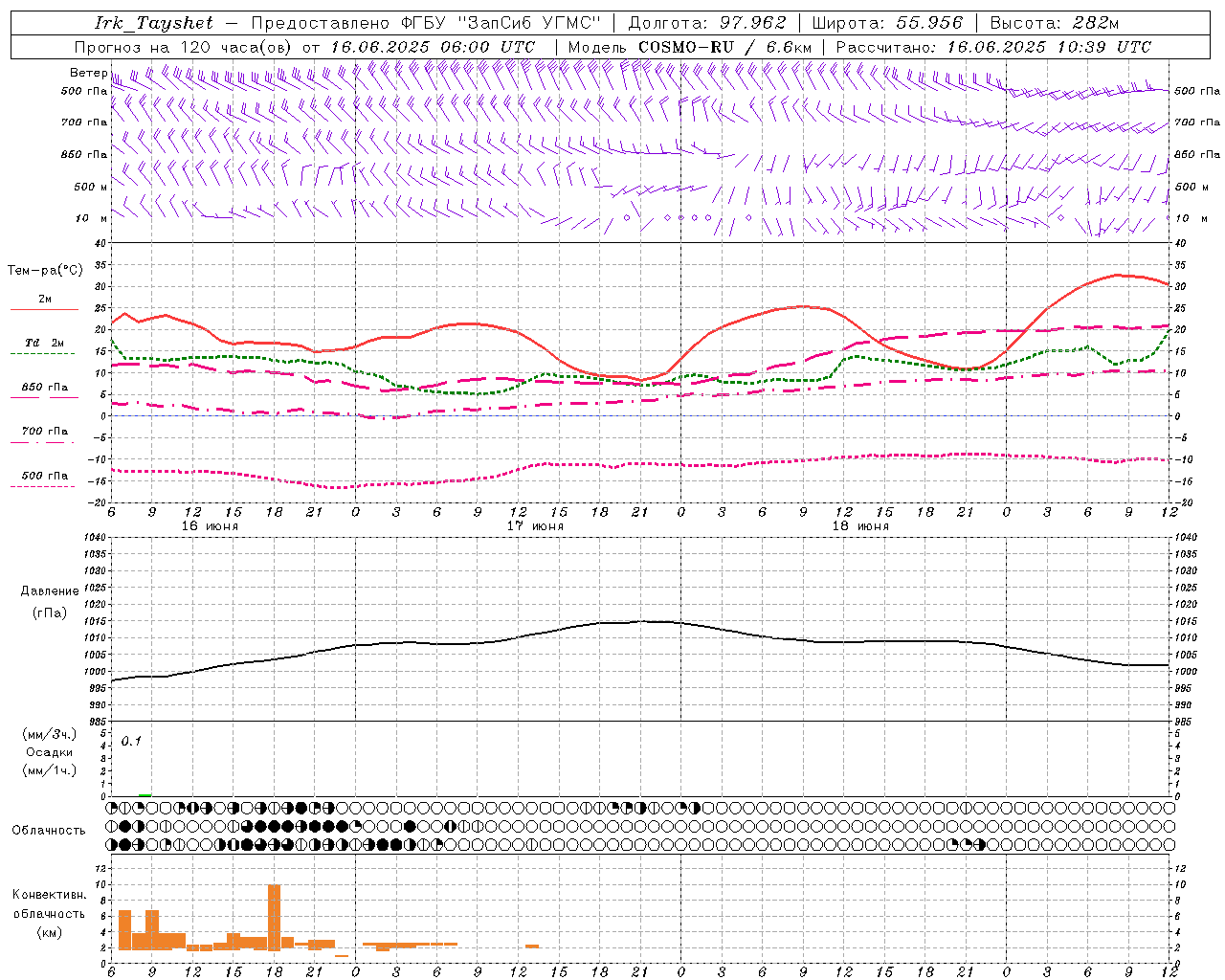This screenshot has width=1225, height=980.
Task: Click the Тем-ра(°C) axis title
Action: click(45, 271)
